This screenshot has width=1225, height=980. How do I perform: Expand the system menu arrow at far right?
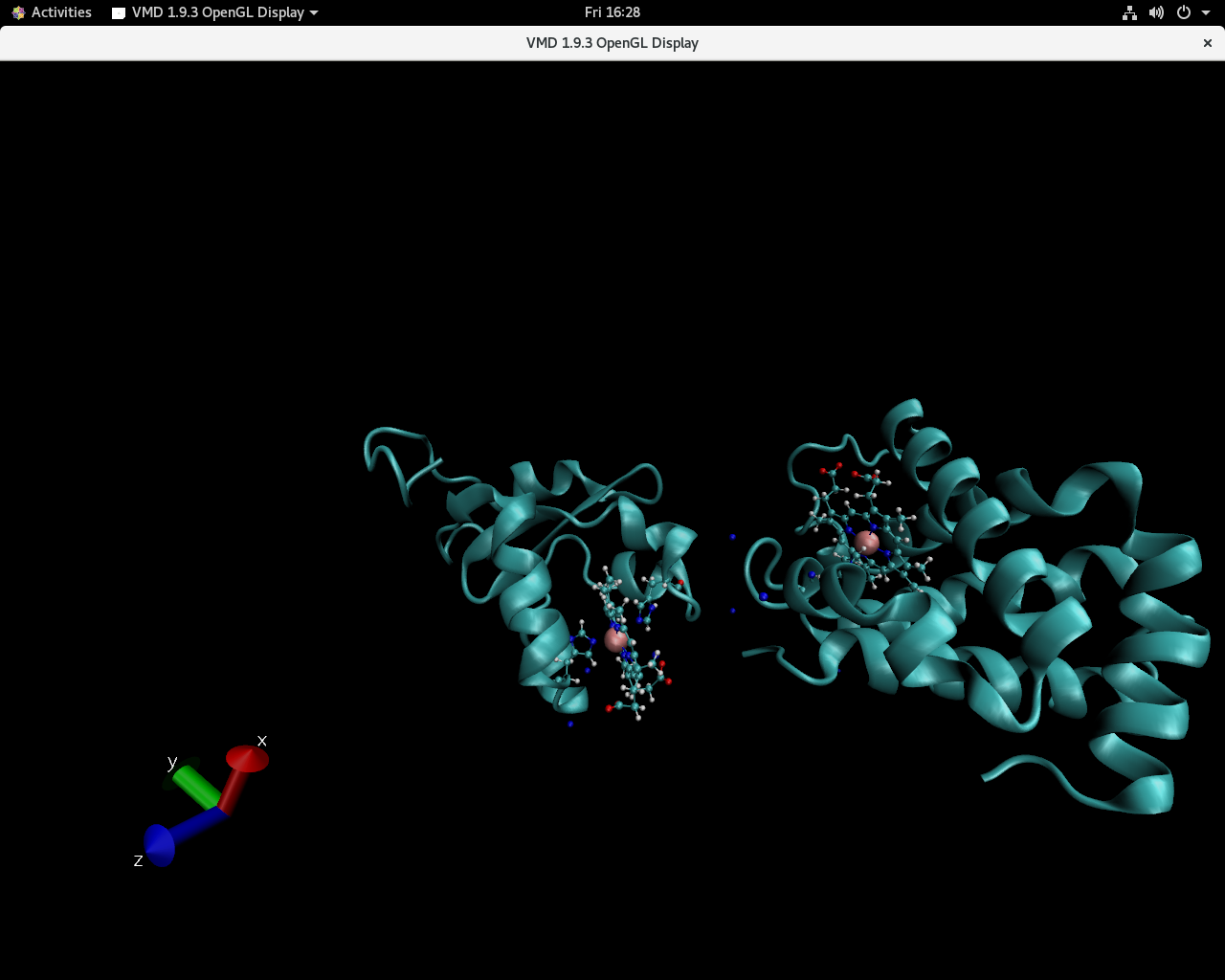1206,12
